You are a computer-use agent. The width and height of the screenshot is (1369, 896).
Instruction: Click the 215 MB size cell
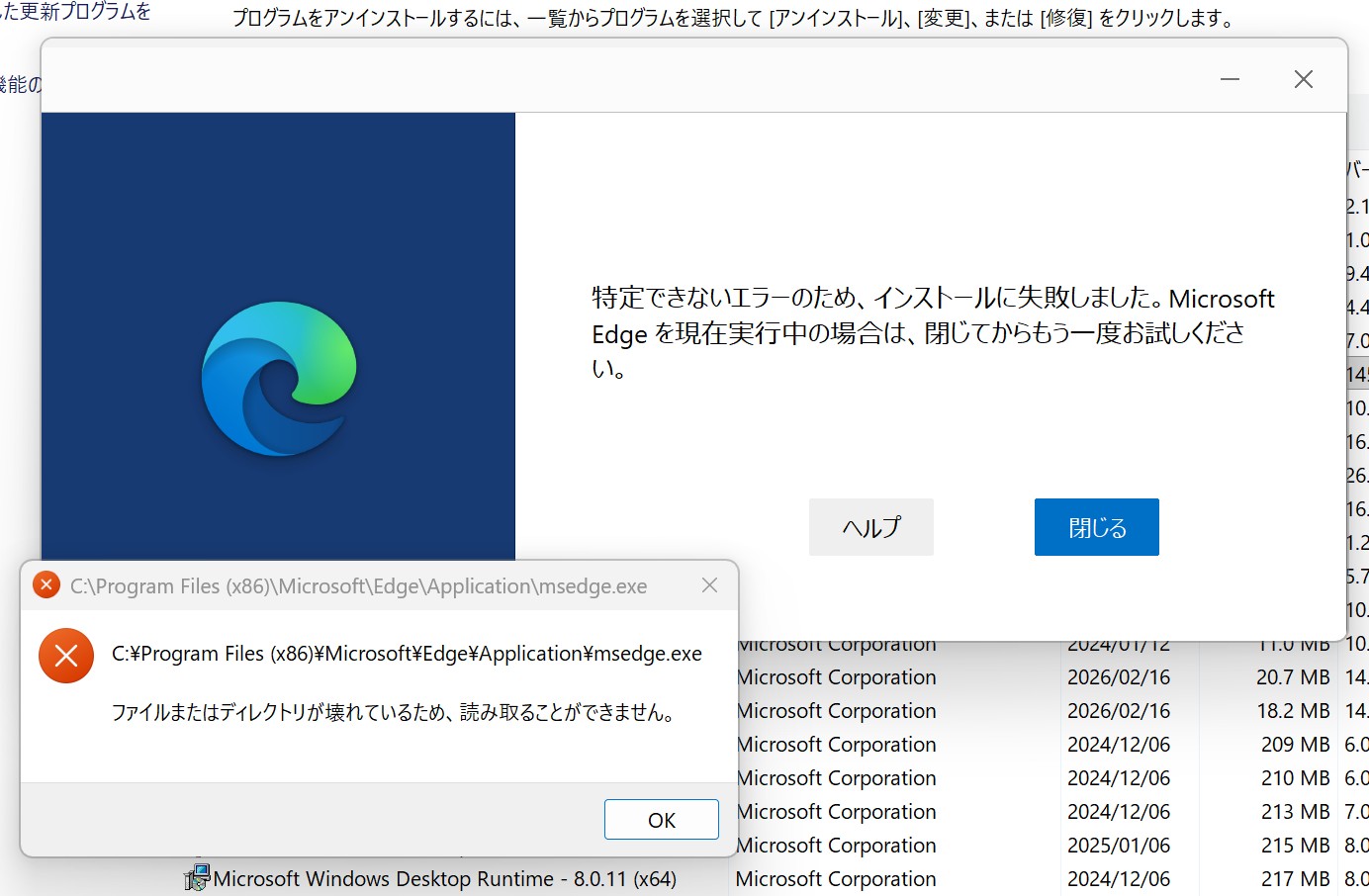(x=1296, y=846)
